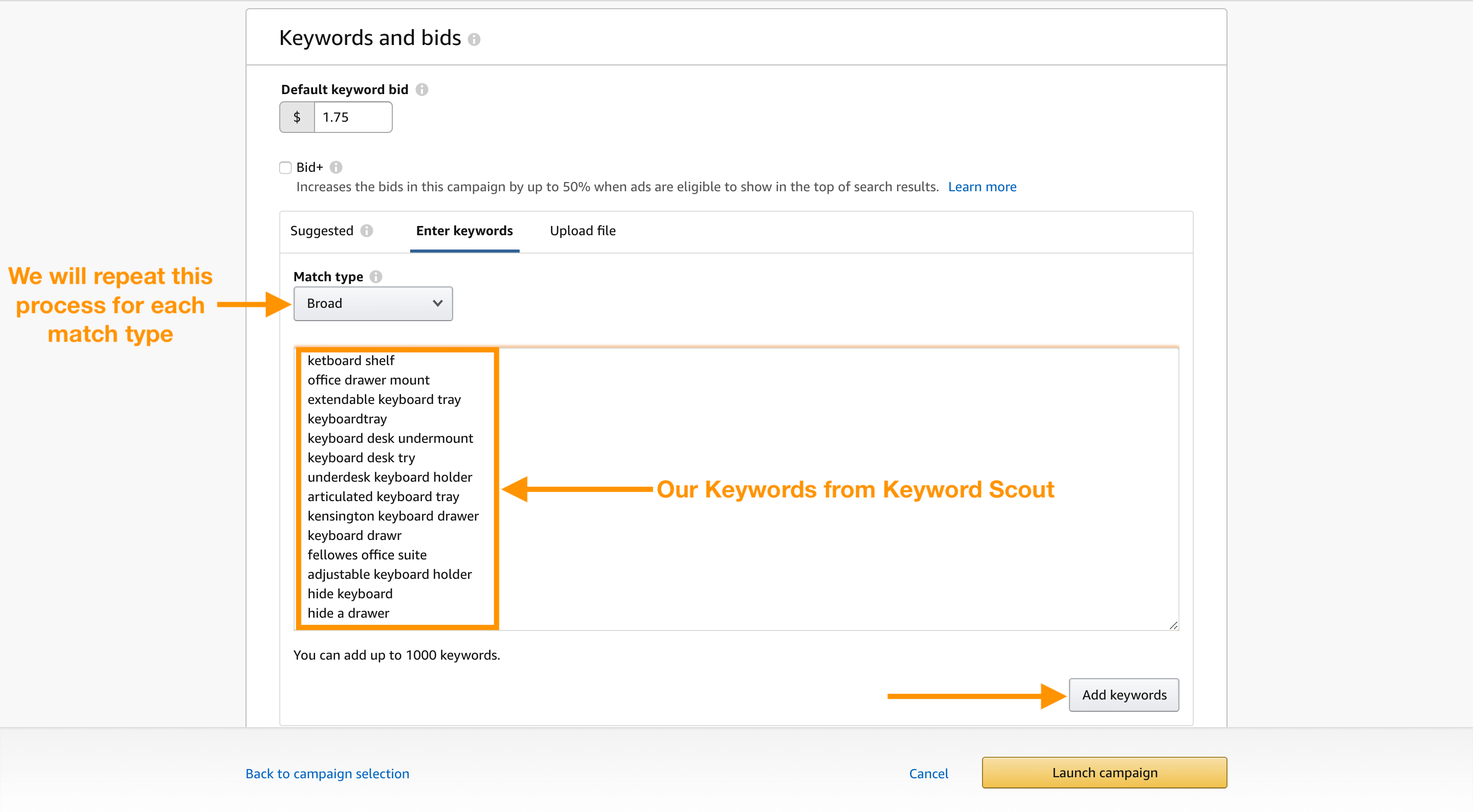1473x812 pixels.
Task: Click the Match type dropdown chevron arrow
Action: tap(437, 304)
